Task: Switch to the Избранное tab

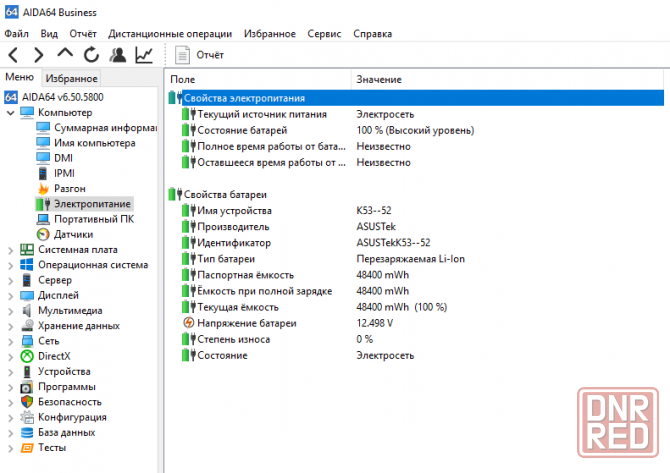Action: pyautogui.click(x=71, y=78)
